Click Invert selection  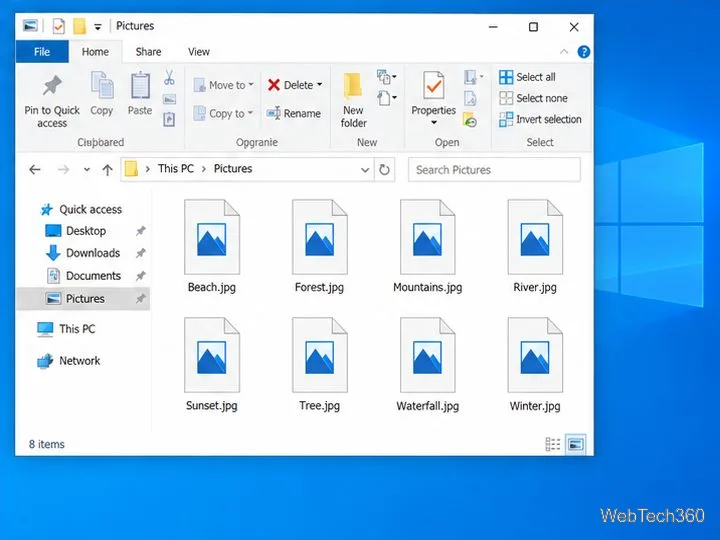pyautogui.click(x=540, y=119)
